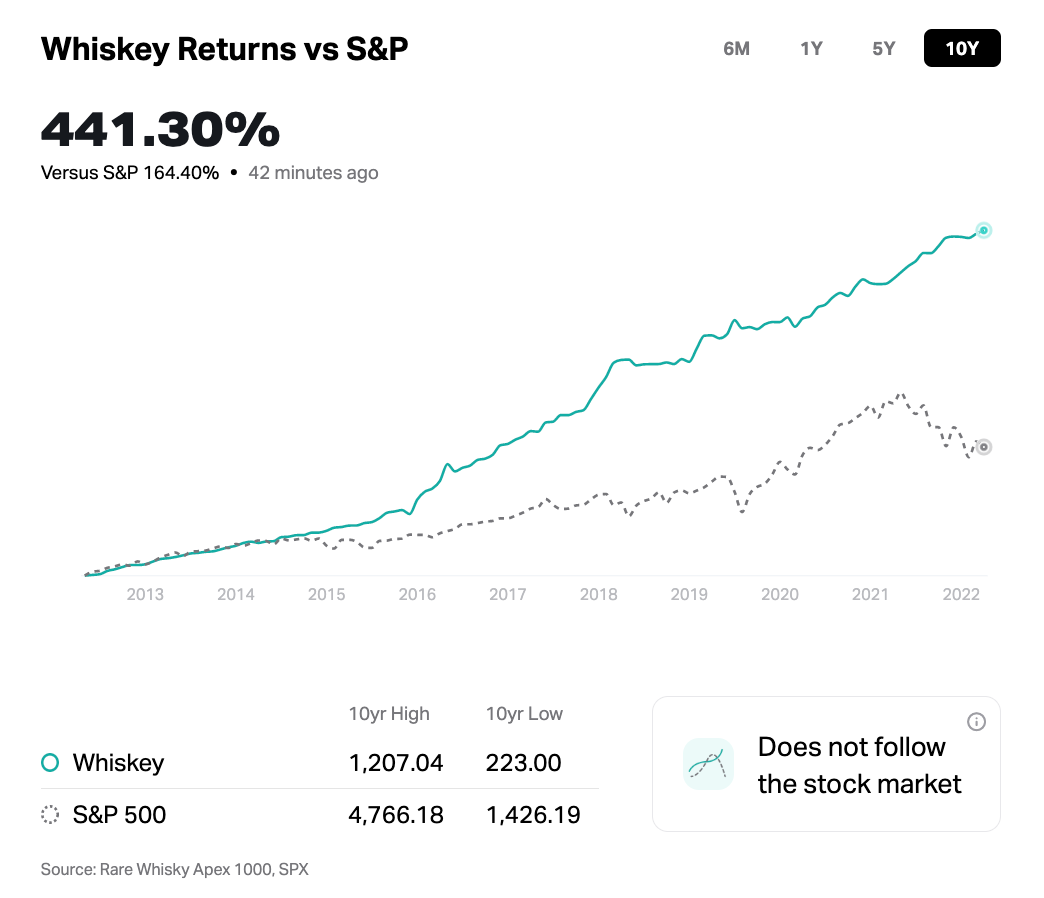1044x898 pixels.
Task: Switch to the 6M timeframe
Action: 737,47
